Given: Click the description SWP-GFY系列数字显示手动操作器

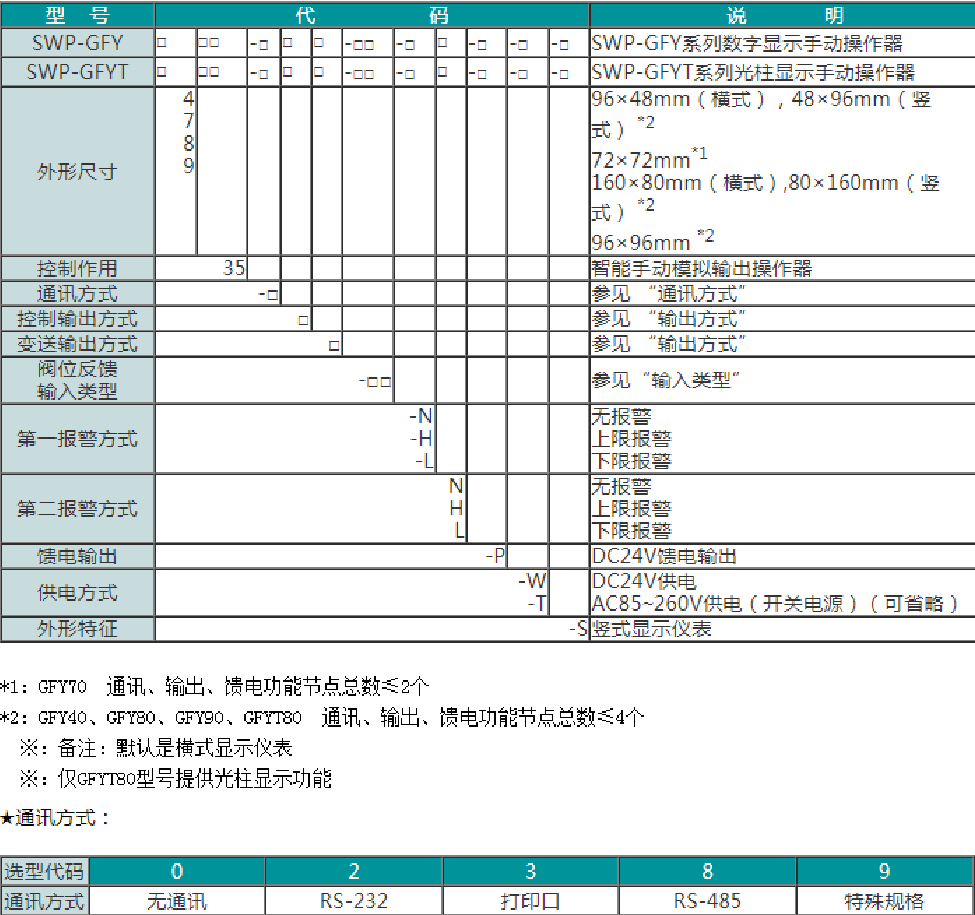Looking at the screenshot, I should 747,43.
